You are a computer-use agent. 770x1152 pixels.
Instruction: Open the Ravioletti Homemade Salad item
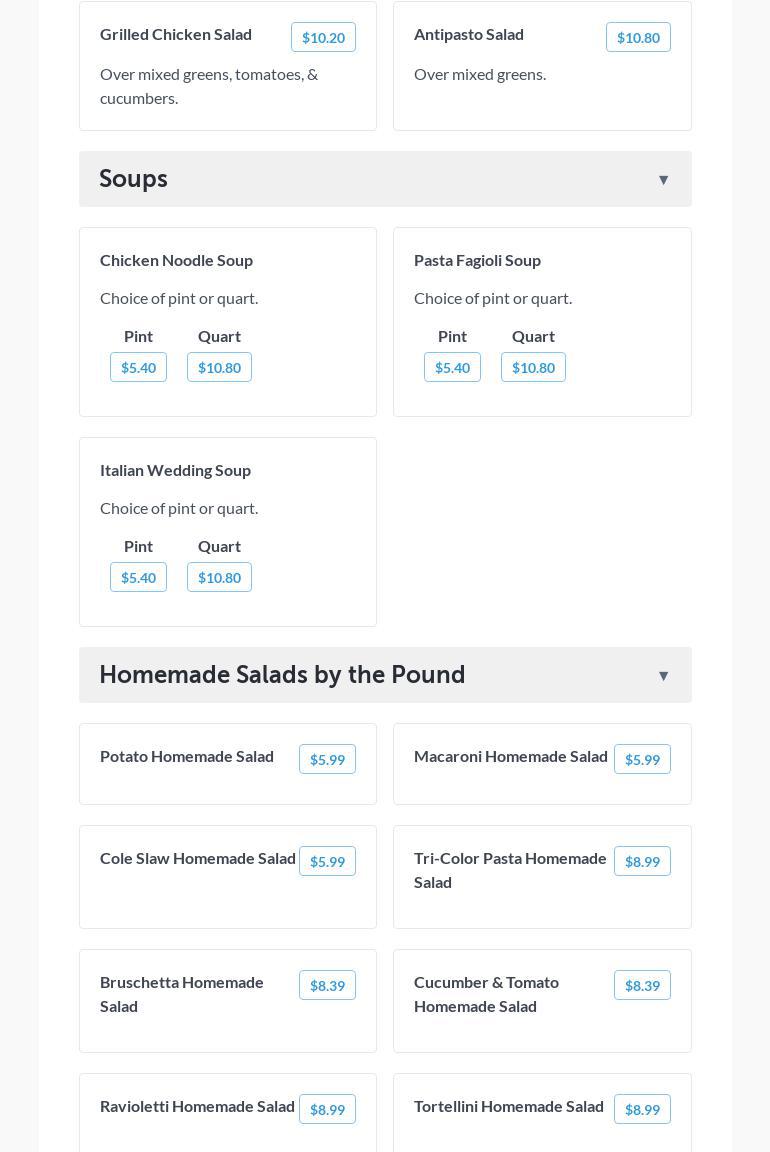[x=198, y=1107]
